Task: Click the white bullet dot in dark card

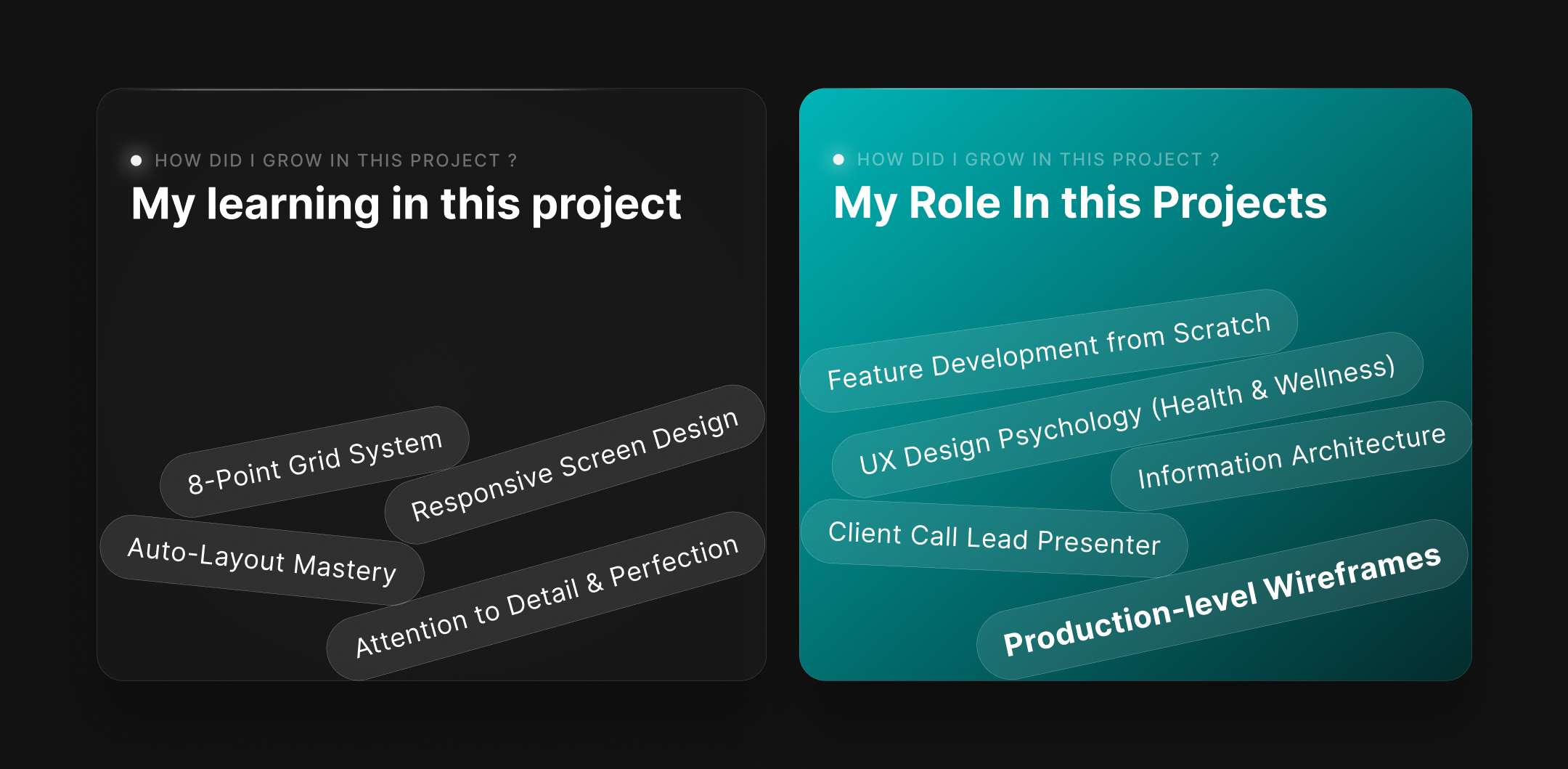Action: 136,160
